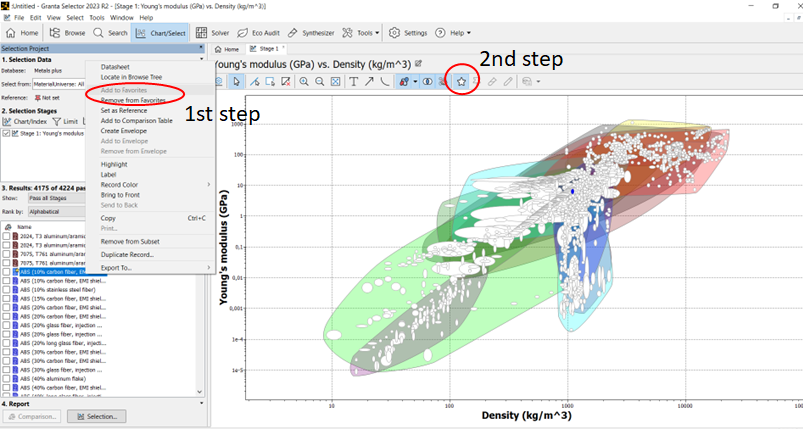Toggle the Stage 1 Young's modulus checkbox
803x429 pixels.
[6, 133]
